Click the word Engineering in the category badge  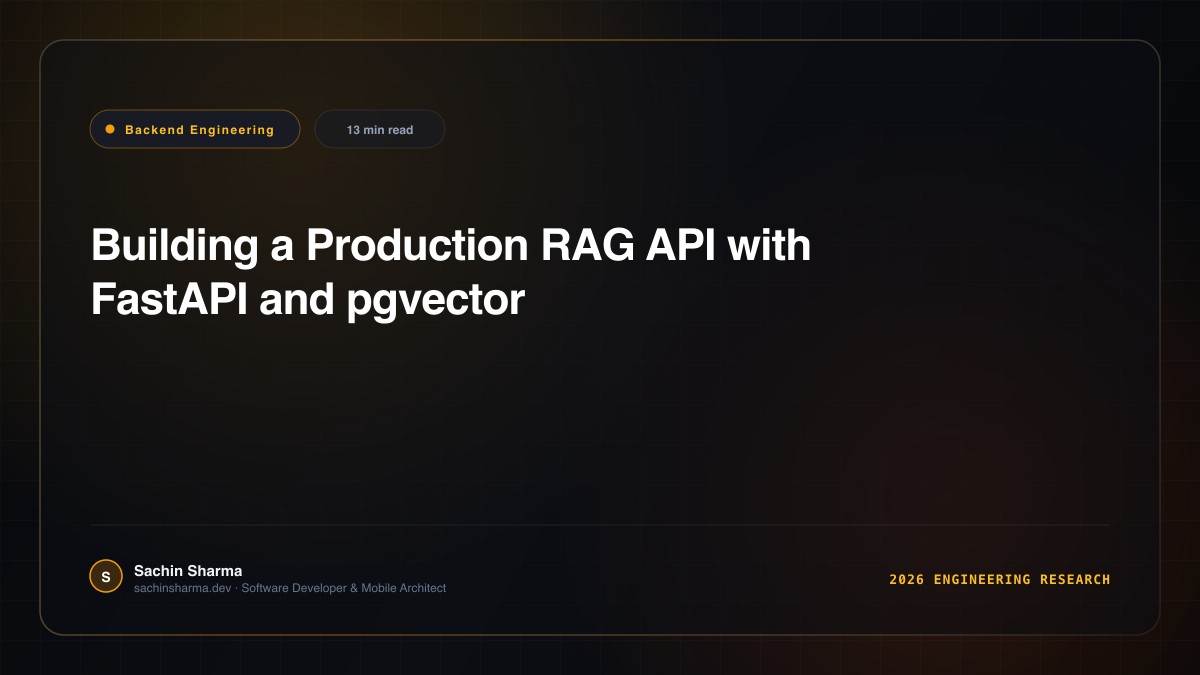pyautogui.click(x=236, y=130)
